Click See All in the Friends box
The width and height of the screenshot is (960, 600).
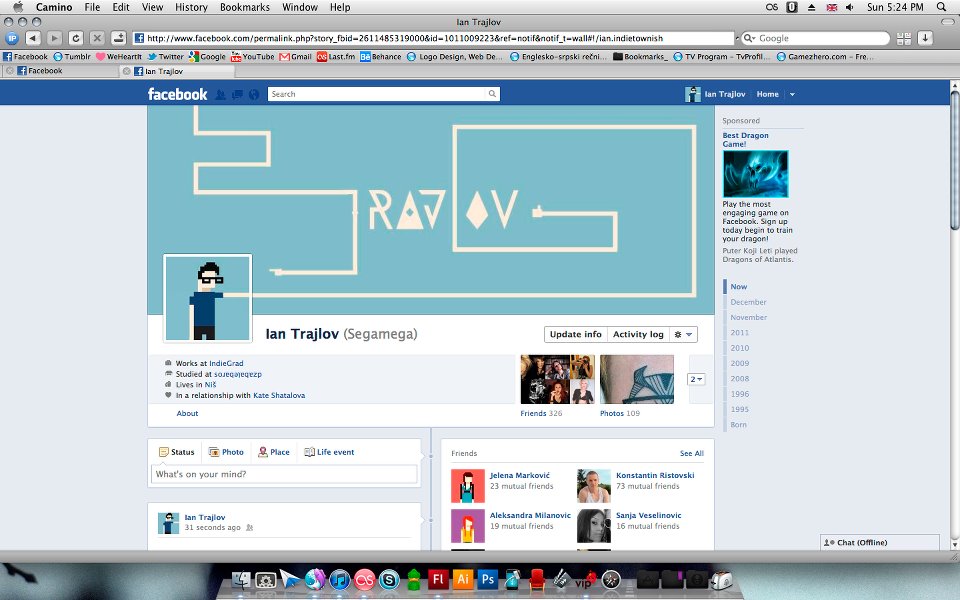pos(691,453)
